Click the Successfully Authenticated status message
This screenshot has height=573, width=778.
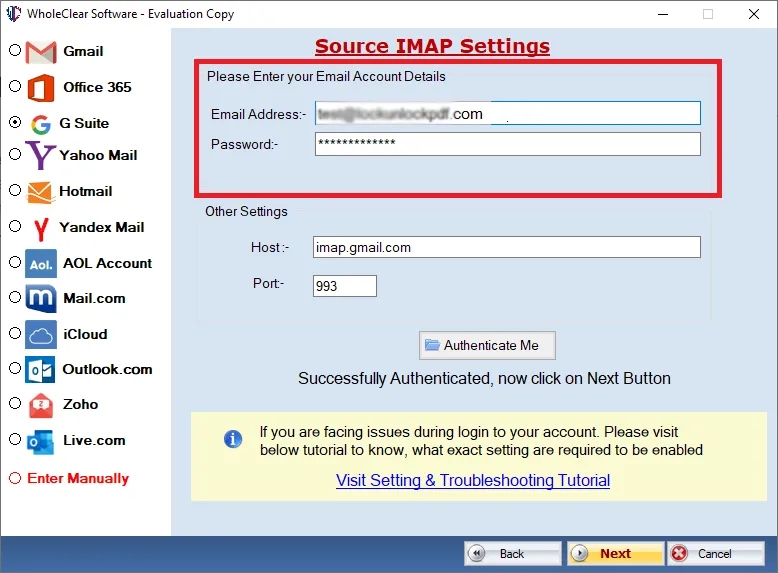(484, 379)
